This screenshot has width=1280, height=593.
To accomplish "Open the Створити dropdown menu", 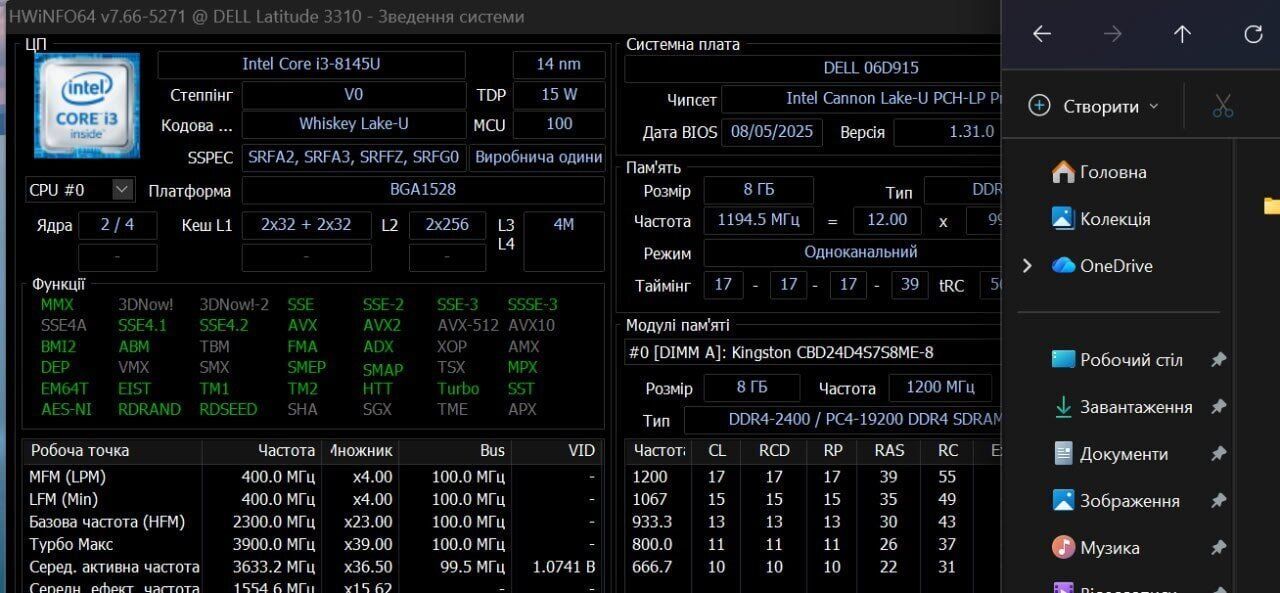I will pyautogui.click(x=1094, y=106).
